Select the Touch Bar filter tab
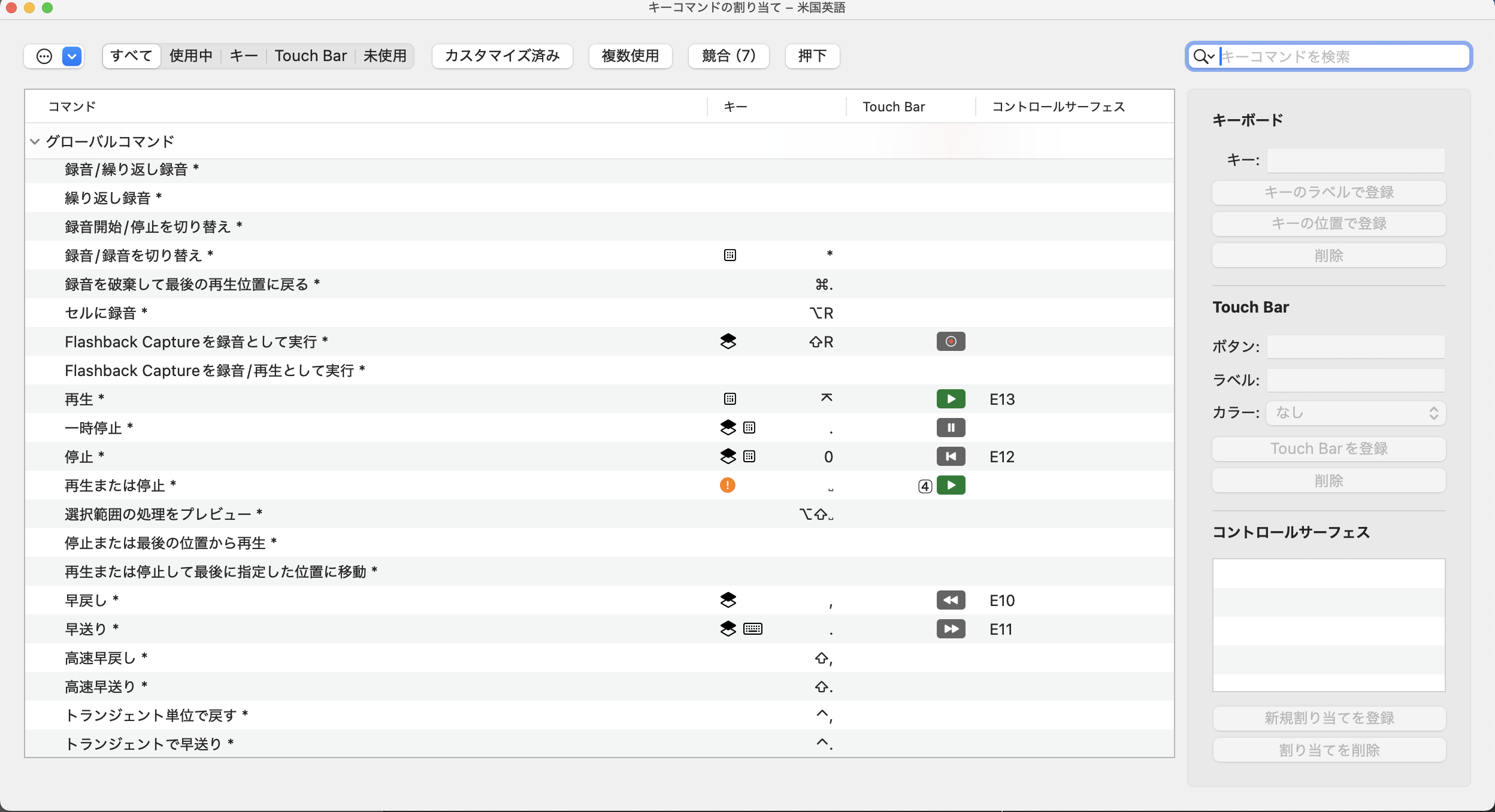The width and height of the screenshot is (1495, 812). click(x=311, y=56)
